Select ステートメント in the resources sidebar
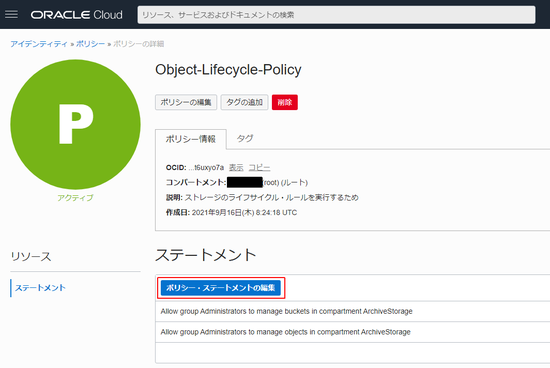The height and width of the screenshot is (368, 550). point(40,288)
